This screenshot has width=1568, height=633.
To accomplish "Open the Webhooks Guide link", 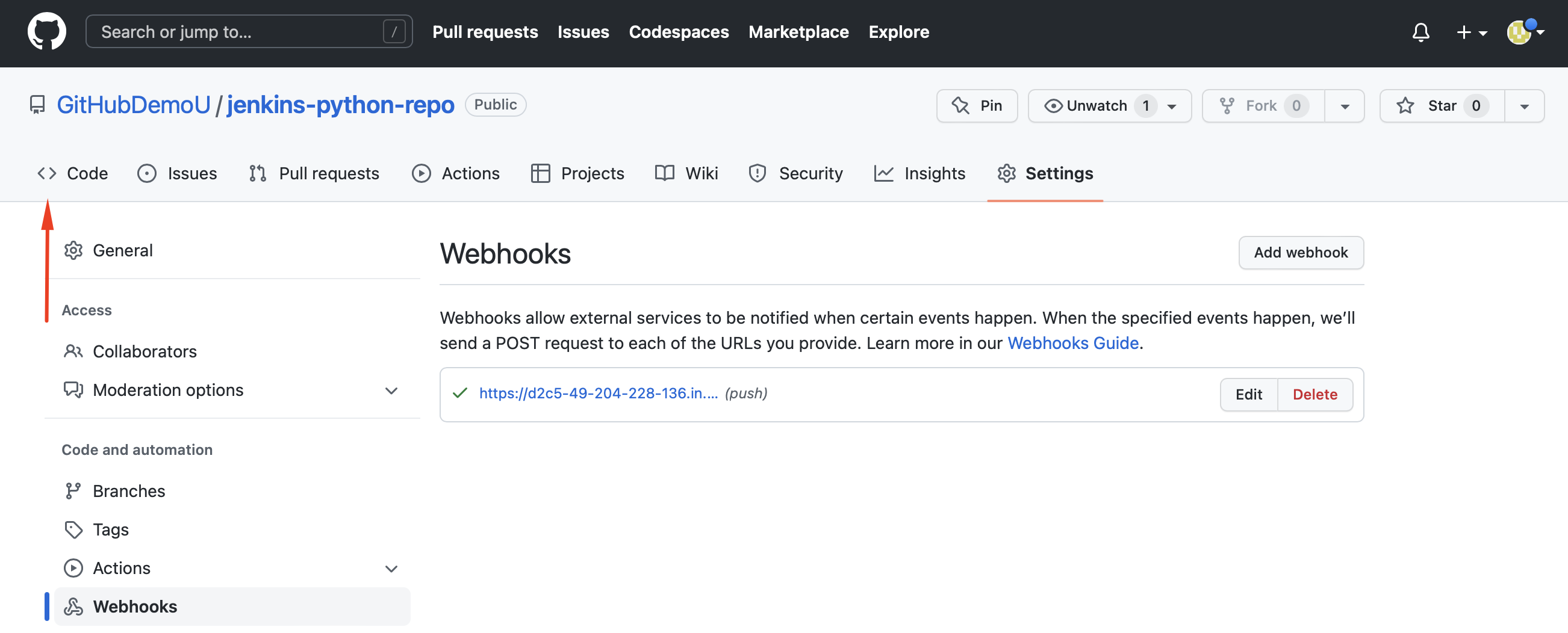I will (1072, 343).
